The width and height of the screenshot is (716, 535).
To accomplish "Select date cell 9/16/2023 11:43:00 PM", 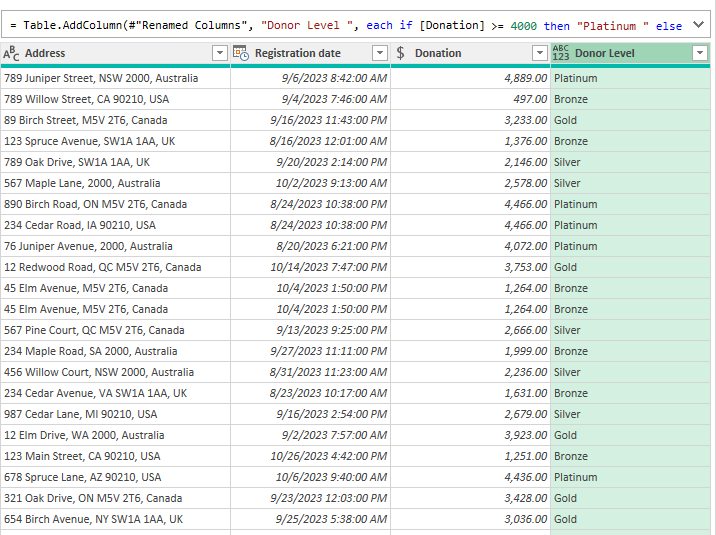I will 311,120.
